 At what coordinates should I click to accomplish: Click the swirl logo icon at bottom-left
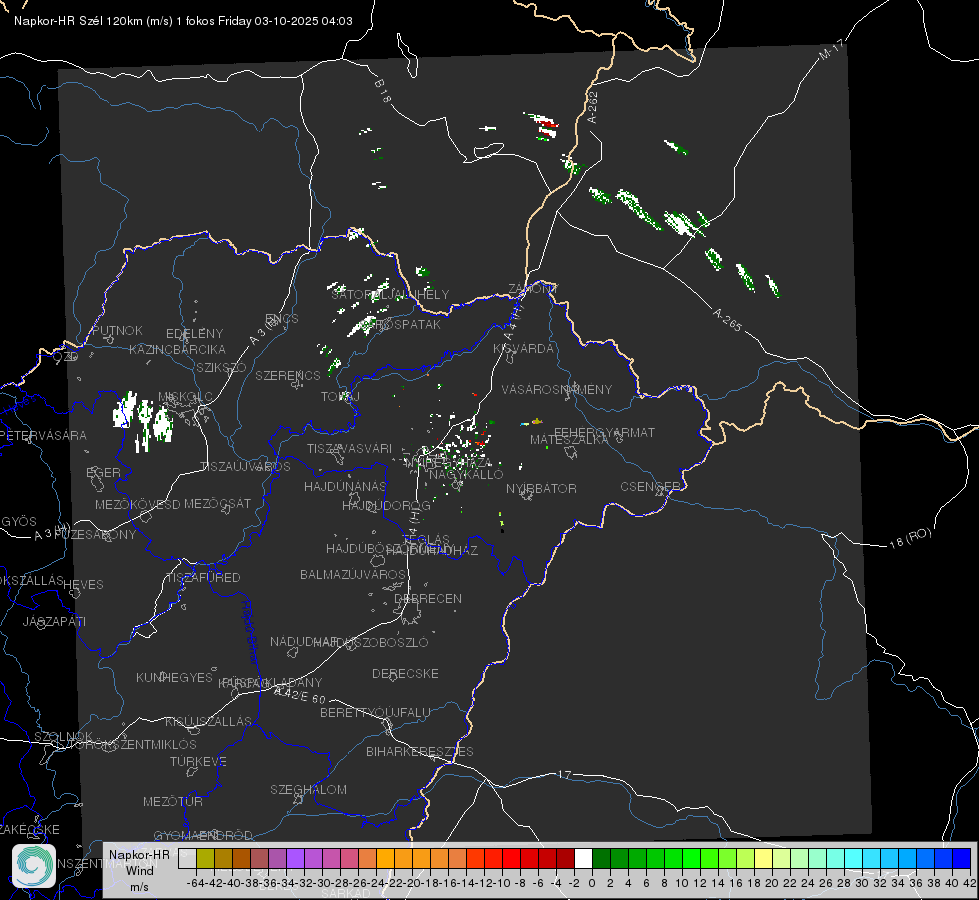34,866
